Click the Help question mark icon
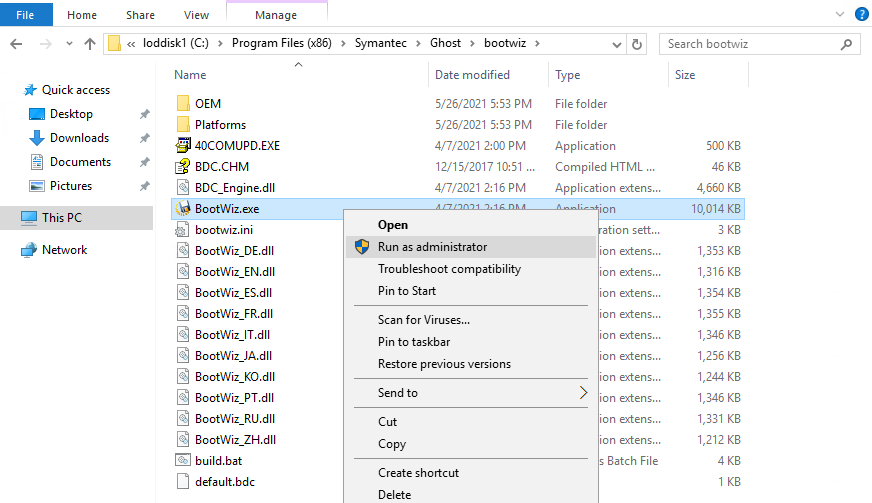Image resolution: width=872 pixels, height=503 pixels. click(860, 15)
